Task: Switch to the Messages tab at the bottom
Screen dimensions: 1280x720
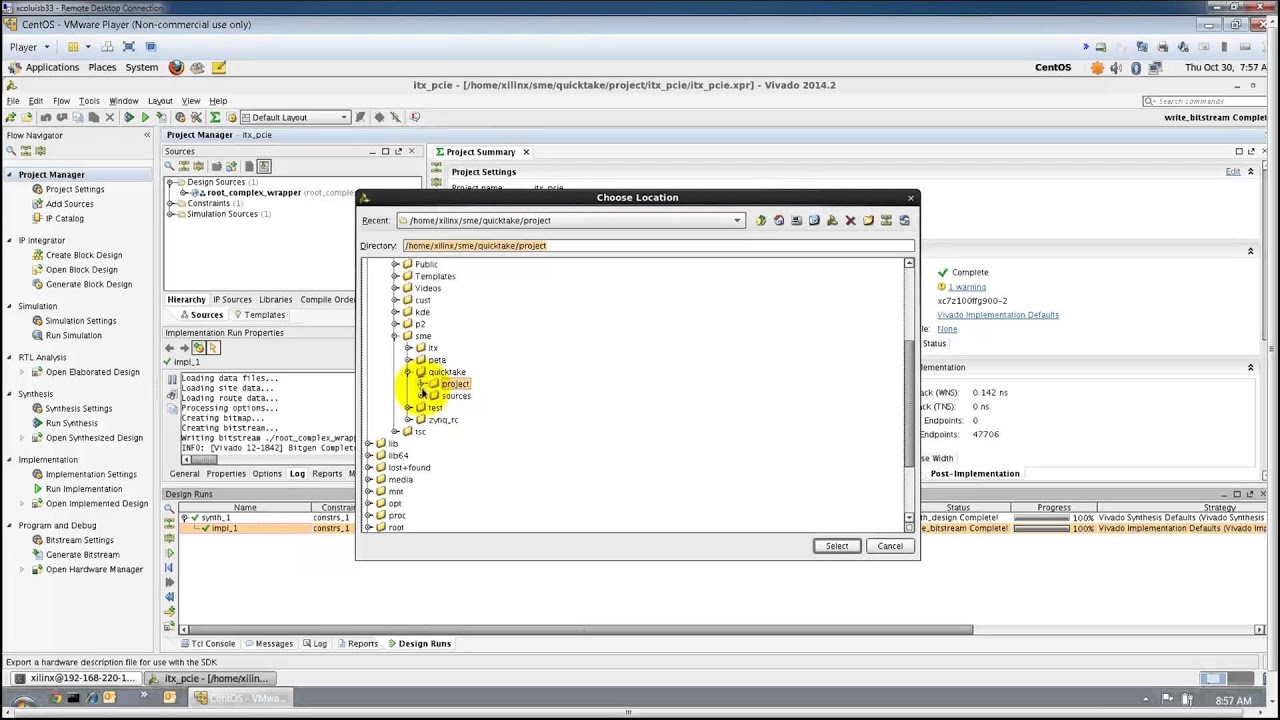Action: click(268, 643)
